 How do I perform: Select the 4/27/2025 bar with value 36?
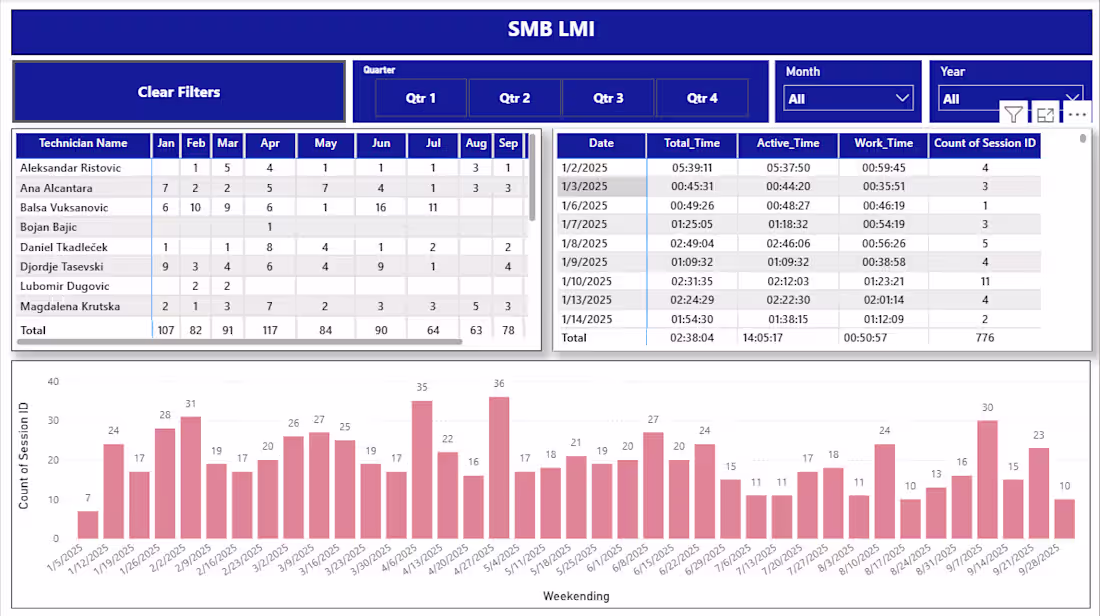499,468
